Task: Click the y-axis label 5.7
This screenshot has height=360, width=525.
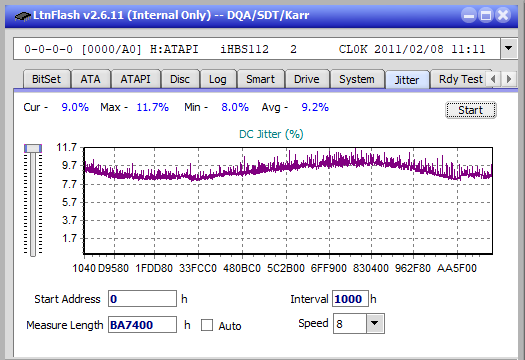Action: pyautogui.click(x=70, y=202)
